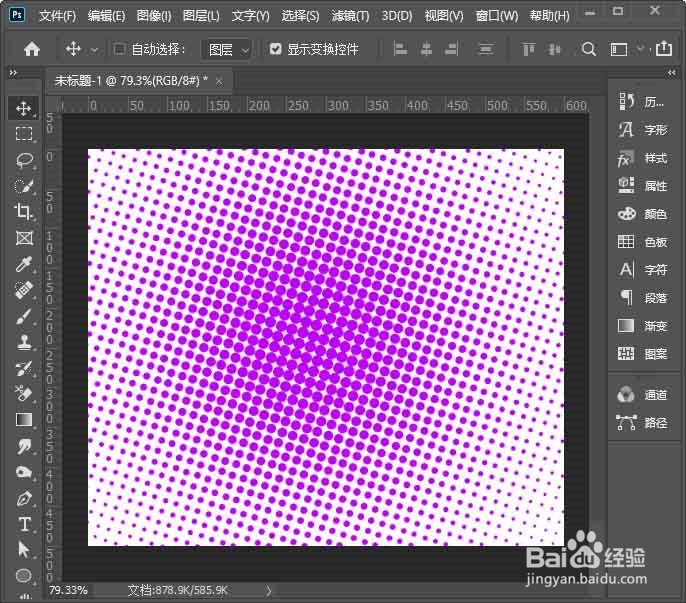Open the 滤镜(T) menu
The width and height of the screenshot is (686, 603).
pos(350,16)
